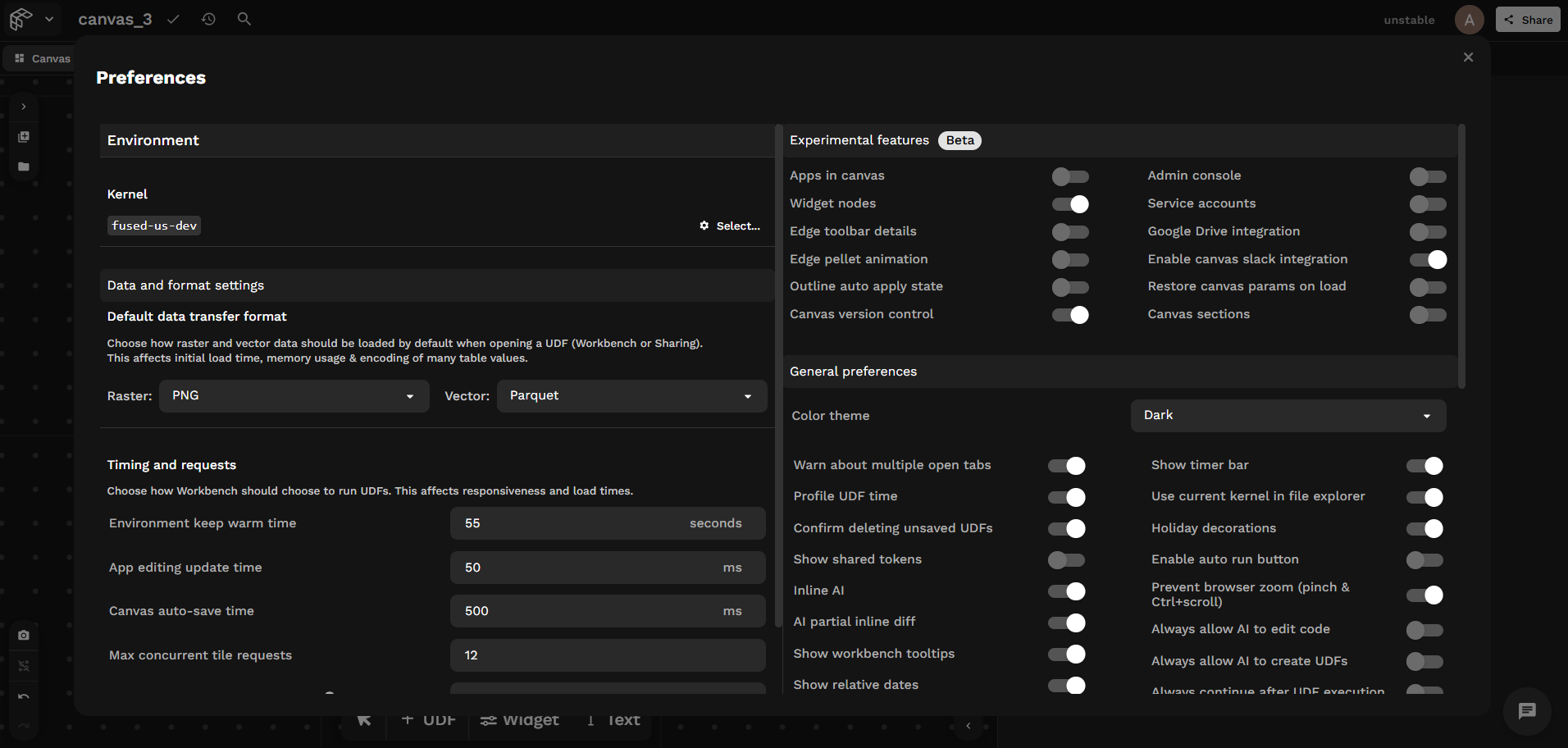The width and height of the screenshot is (1568, 748).
Task: Toggle Holiday decorations
Action: [1424, 529]
